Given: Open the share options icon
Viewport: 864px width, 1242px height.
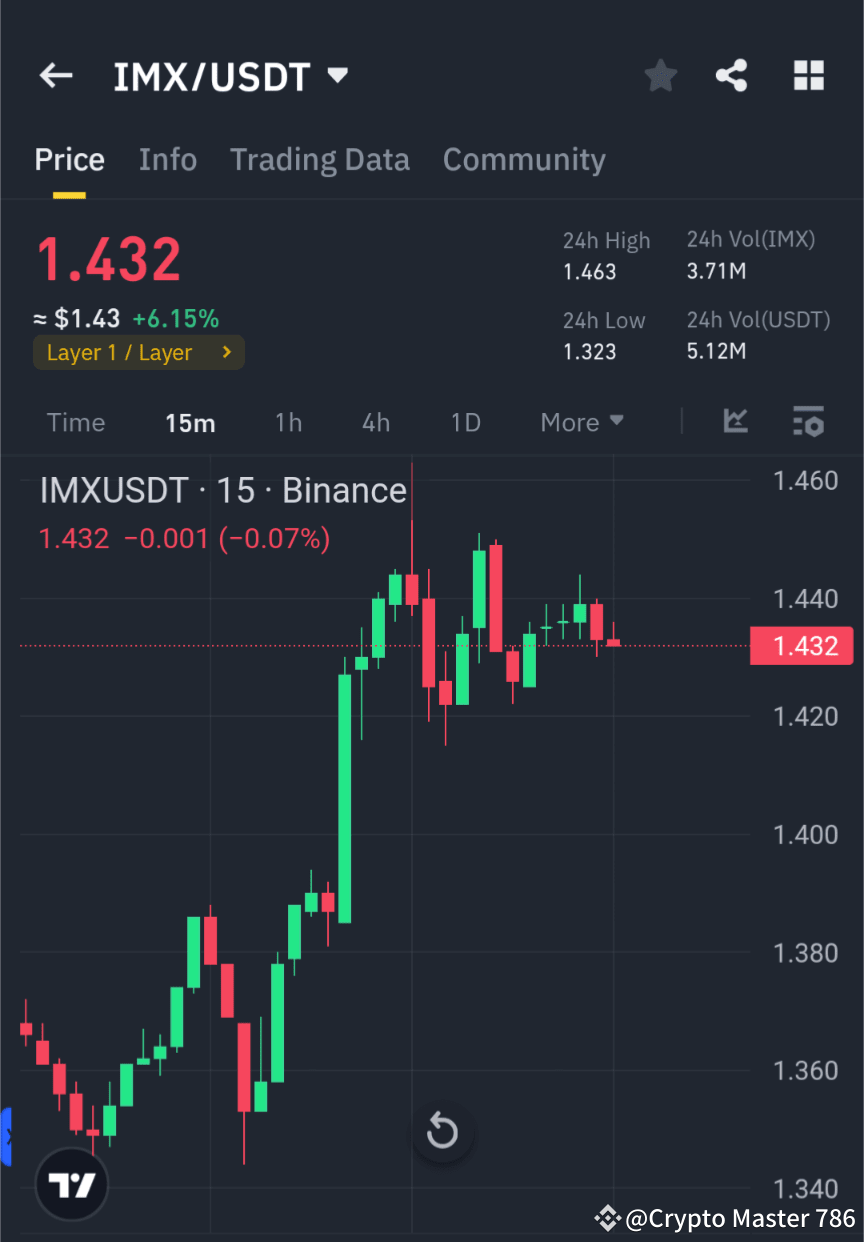Looking at the screenshot, I should [x=732, y=75].
